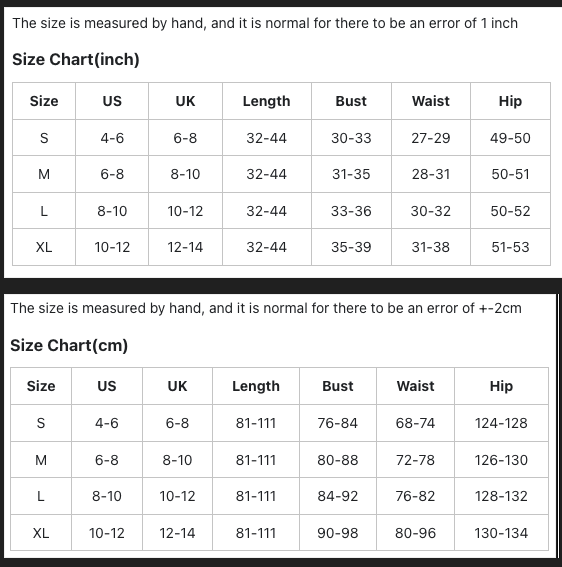The width and height of the screenshot is (562, 567).
Task: Select the S size row in inch chart
Action: [281, 138]
